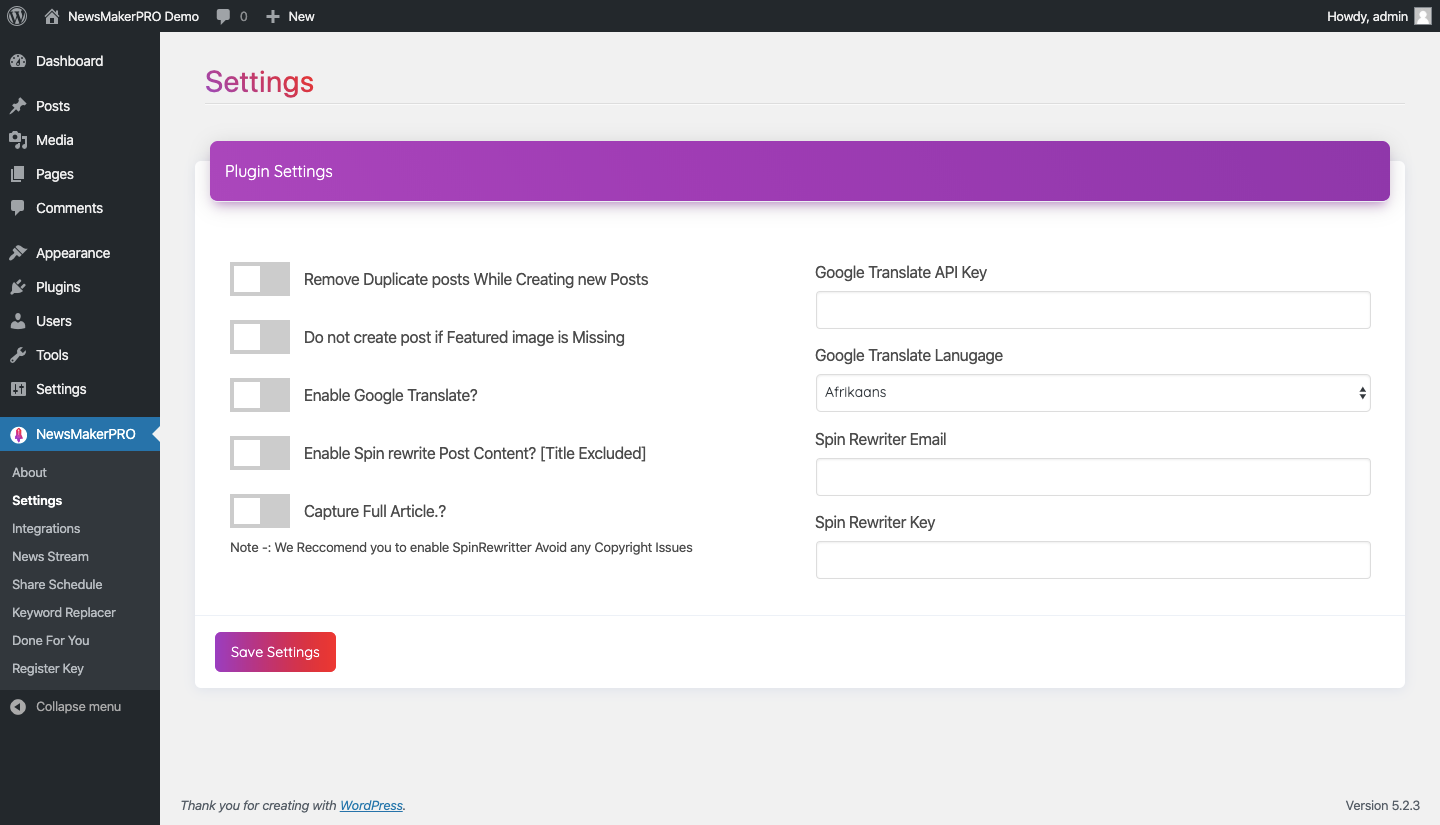
Task: Open Tools menu label in sidebar
Action: [x=52, y=355]
